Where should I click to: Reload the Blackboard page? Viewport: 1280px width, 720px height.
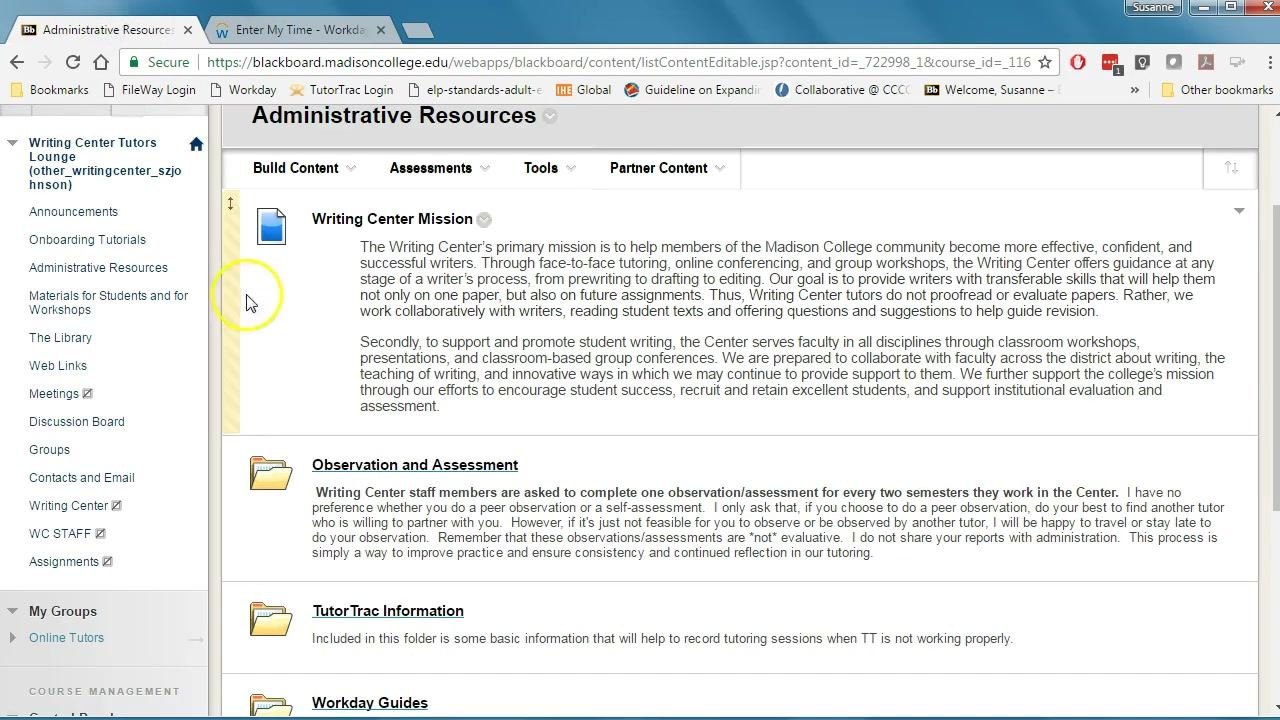(x=73, y=62)
